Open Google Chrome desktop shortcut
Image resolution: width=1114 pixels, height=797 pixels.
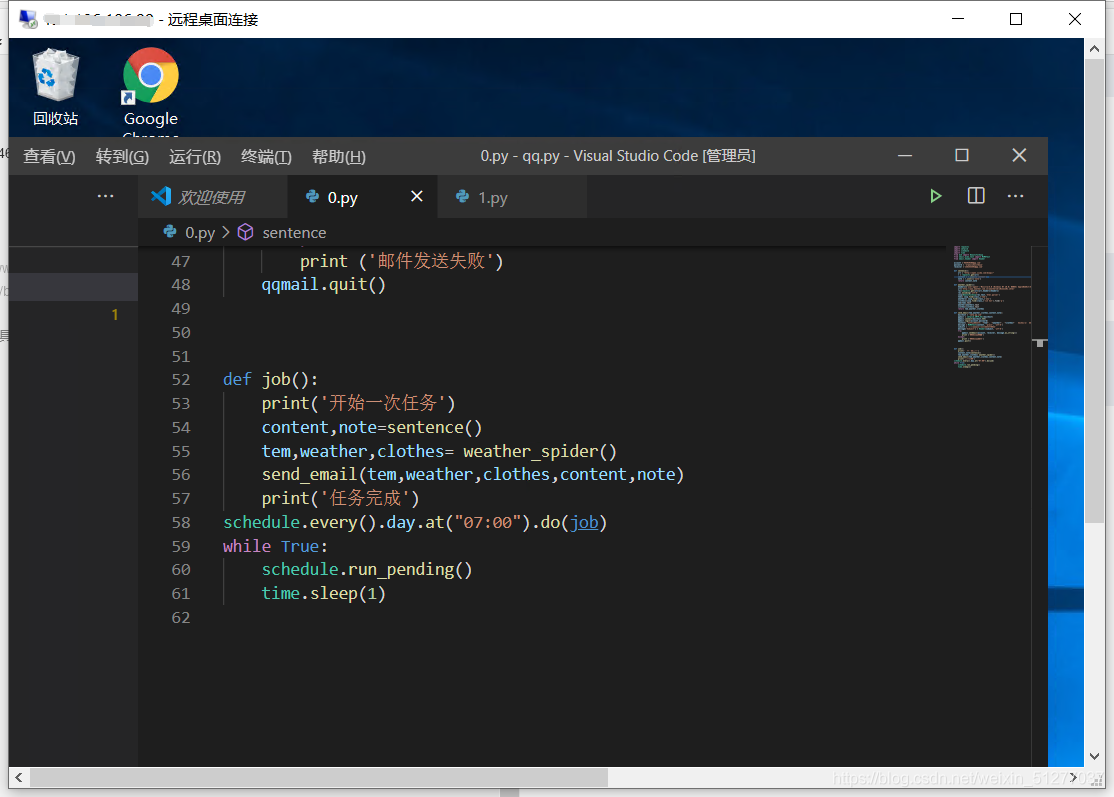tap(151, 91)
